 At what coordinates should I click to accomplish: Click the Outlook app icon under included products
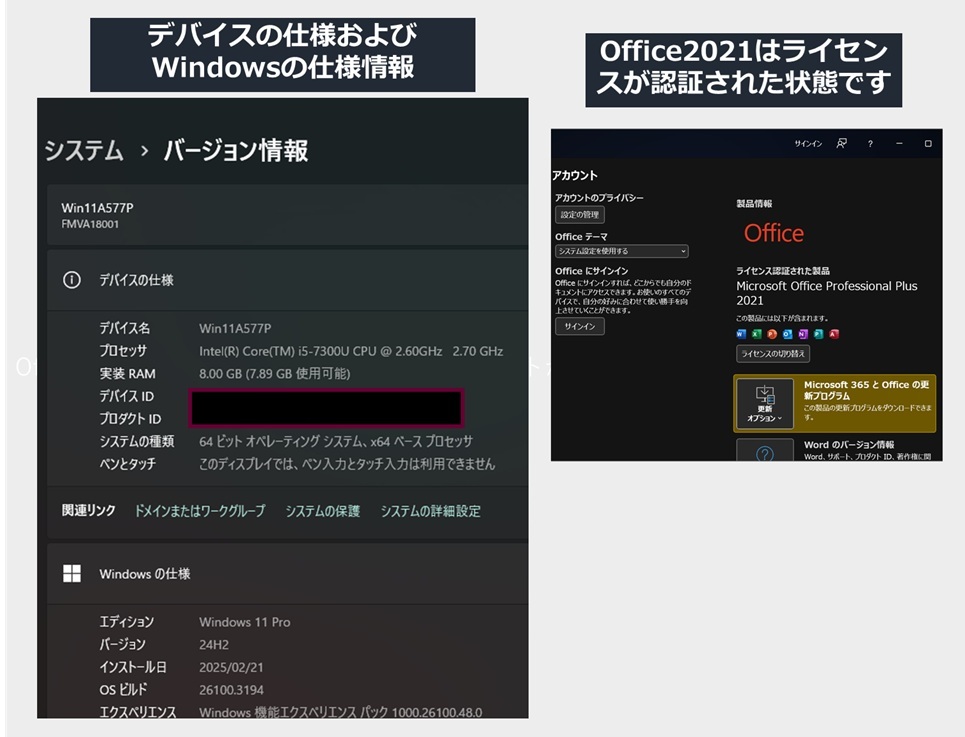coord(787,334)
